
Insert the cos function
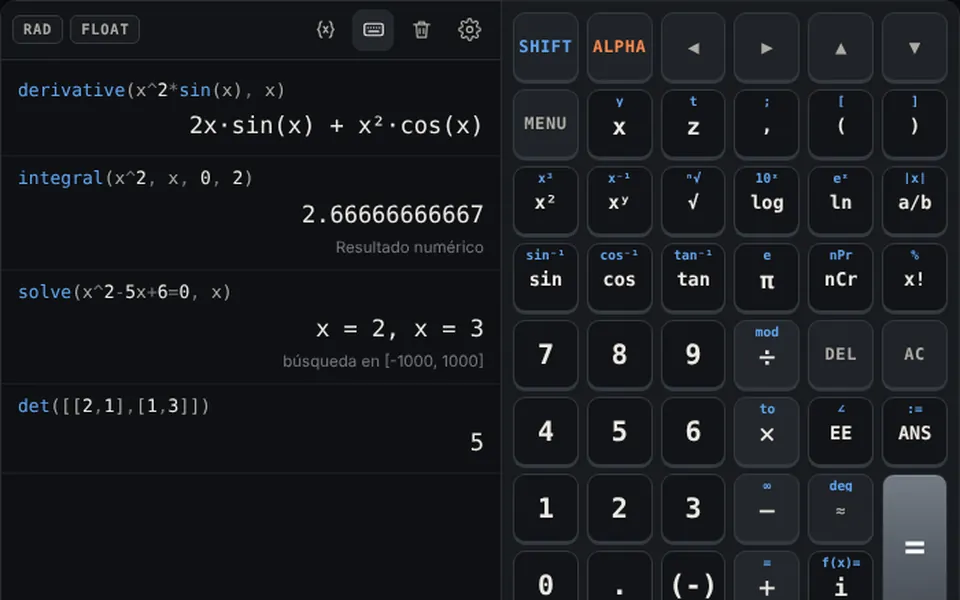click(x=619, y=278)
